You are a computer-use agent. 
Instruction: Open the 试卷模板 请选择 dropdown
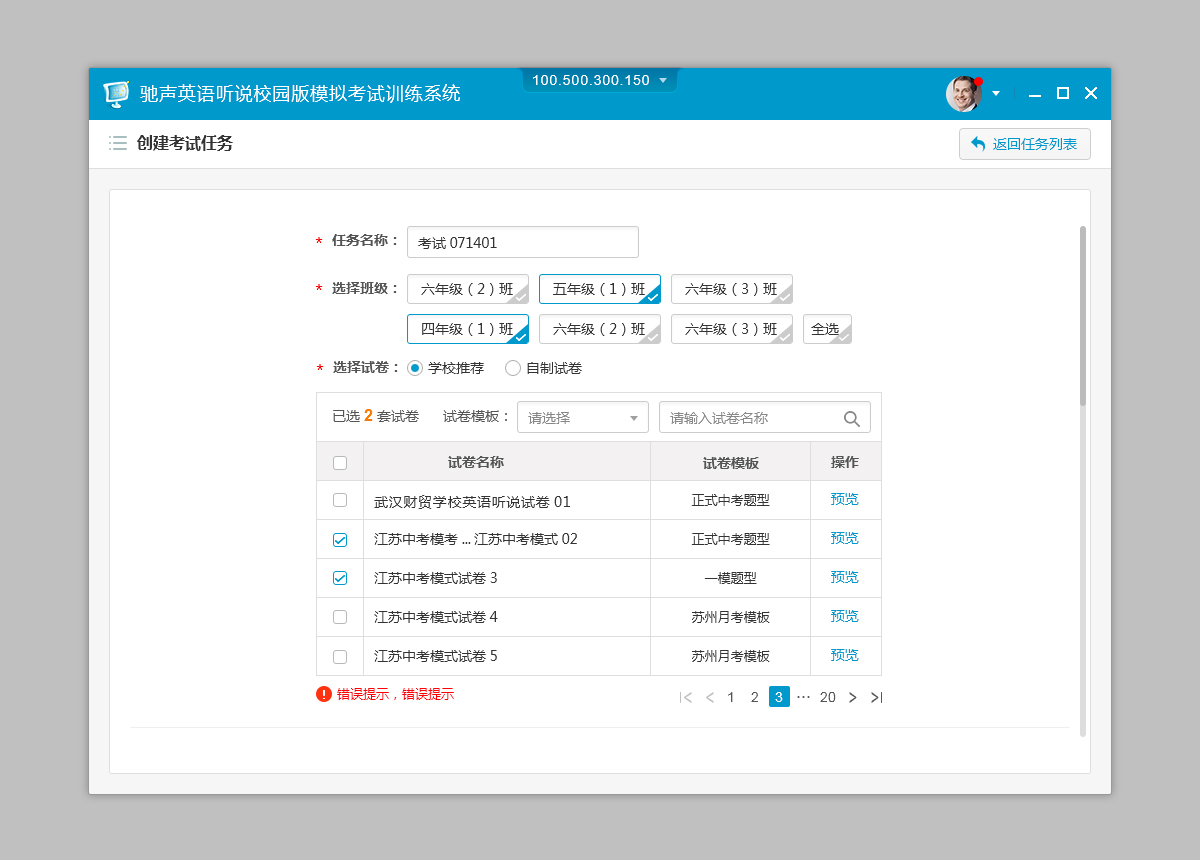pos(582,418)
